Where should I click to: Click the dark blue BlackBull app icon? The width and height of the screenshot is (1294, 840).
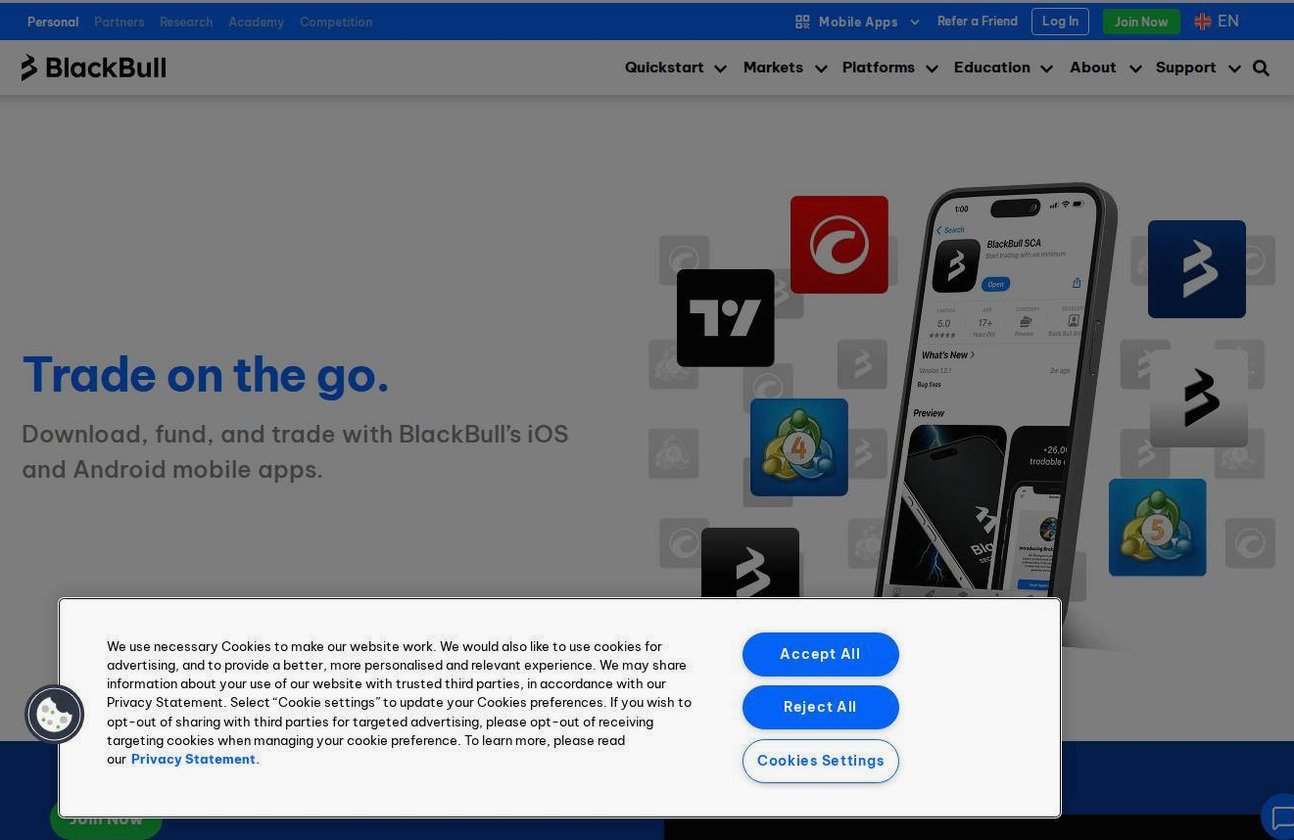tap(1197, 269)
